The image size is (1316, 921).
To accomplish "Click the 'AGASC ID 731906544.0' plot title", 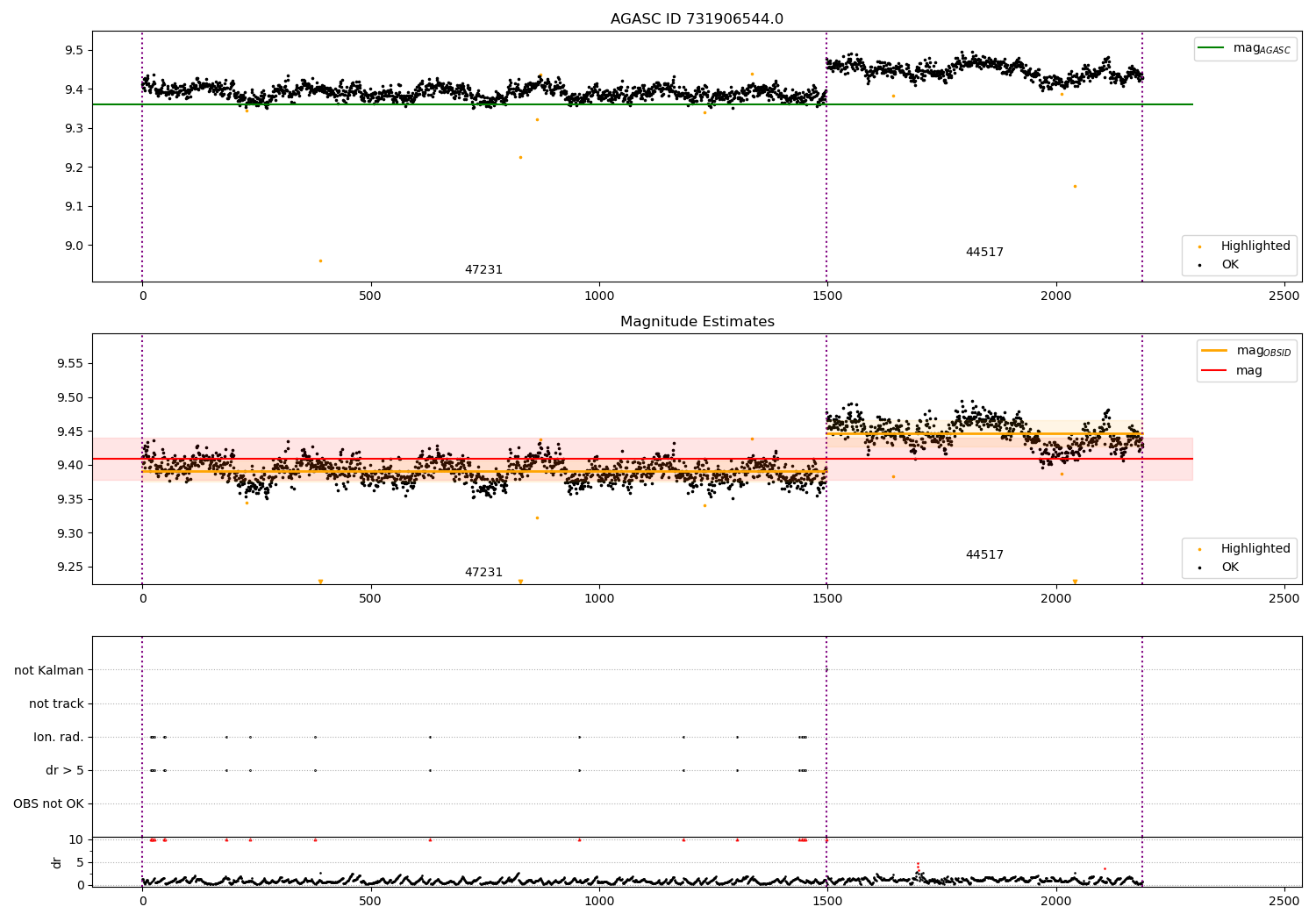I will pyautogui.click(x=697, y=19).
